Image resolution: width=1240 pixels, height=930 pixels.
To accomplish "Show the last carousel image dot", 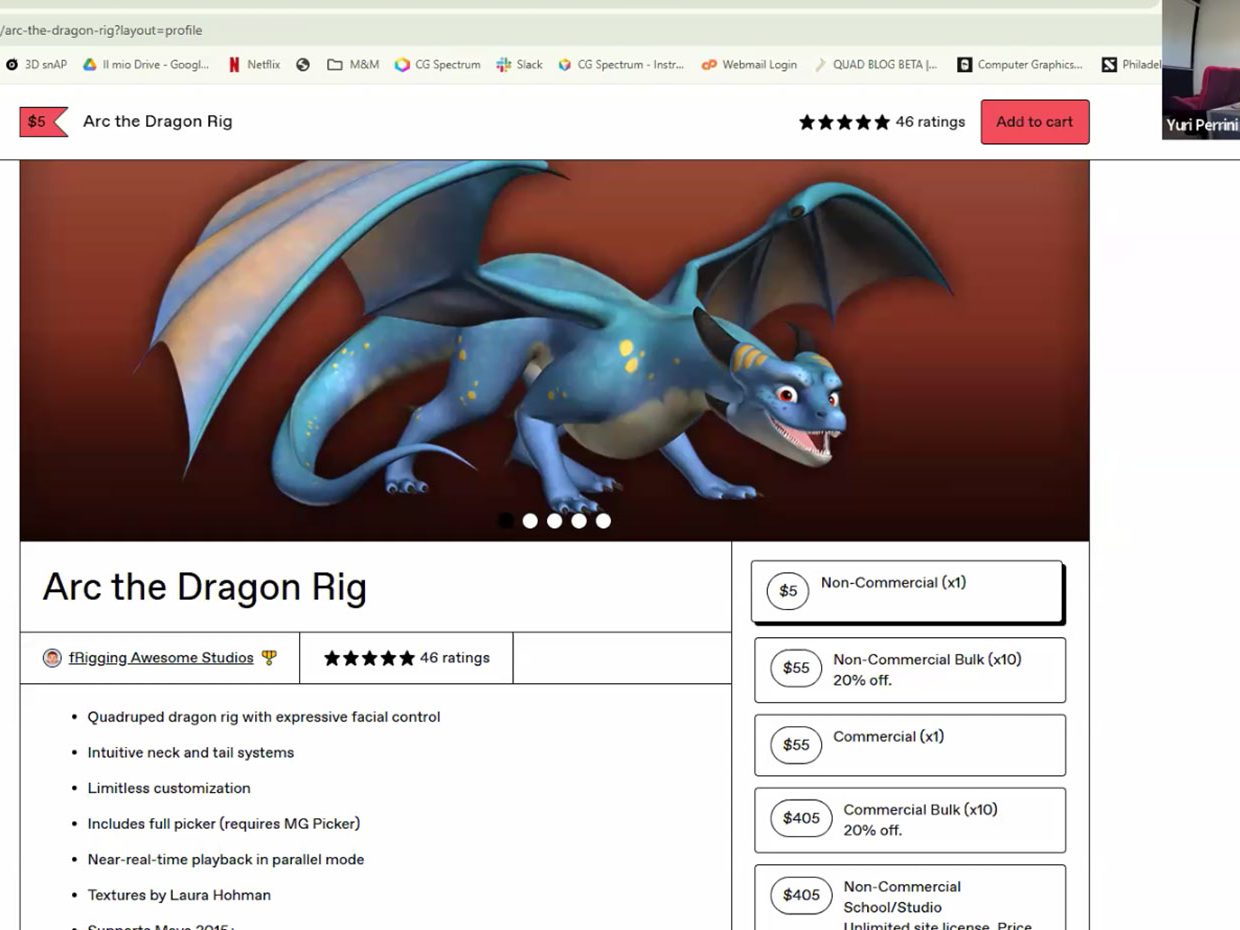I will pos(603,521).
